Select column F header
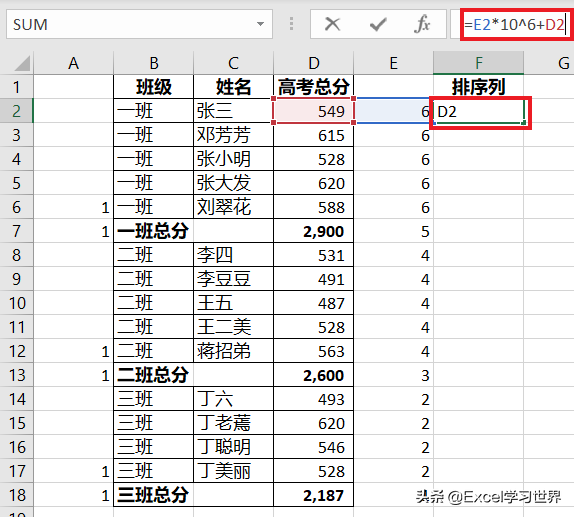This screenshot has width=574, height=517. (x=478, y=63)
